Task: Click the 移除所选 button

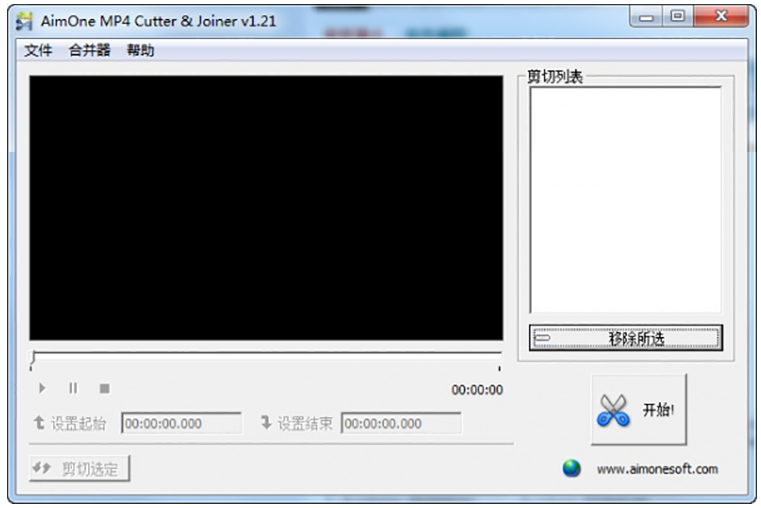Action: (x=625, y=338)
